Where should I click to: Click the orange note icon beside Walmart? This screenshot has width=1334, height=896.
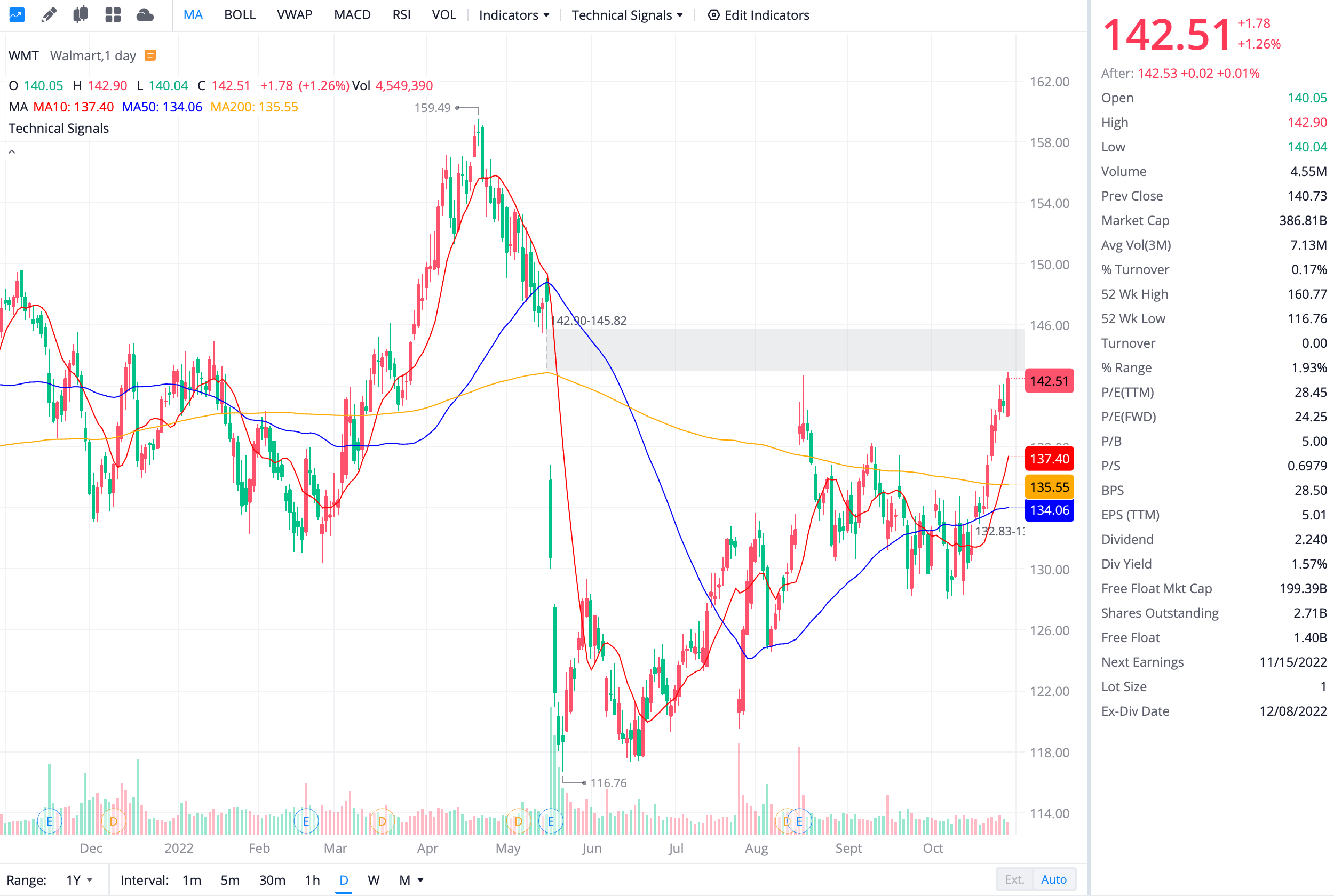coord(150,55)
